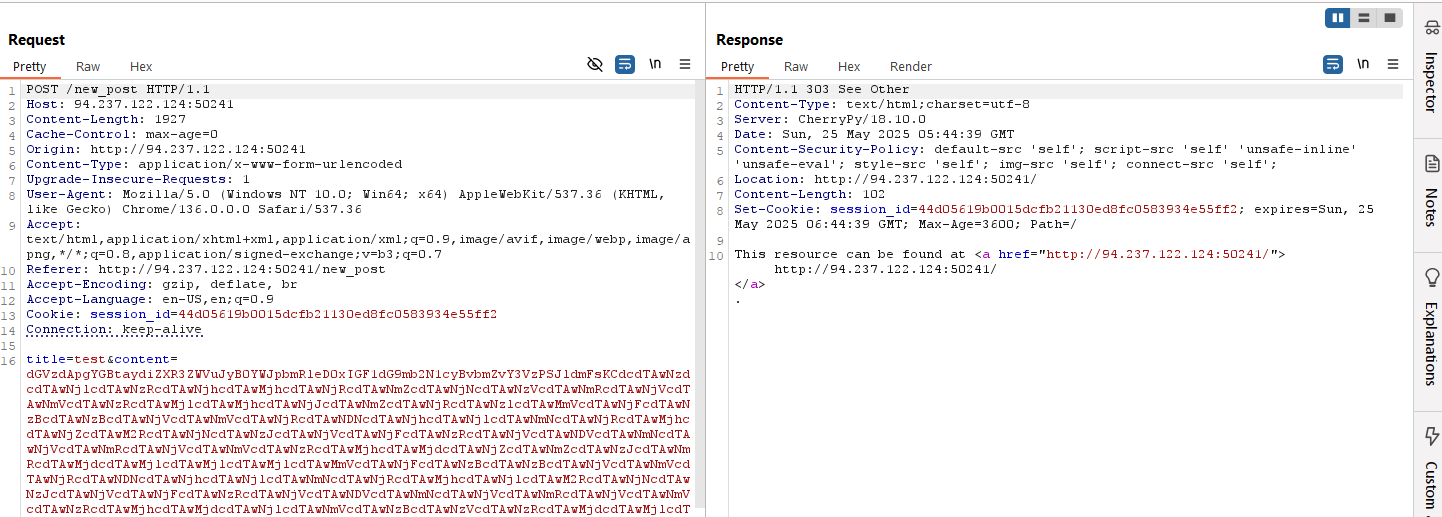Click the session_id cookie value in Request
Screen dimensions: 1442x517
coord(338,314)
